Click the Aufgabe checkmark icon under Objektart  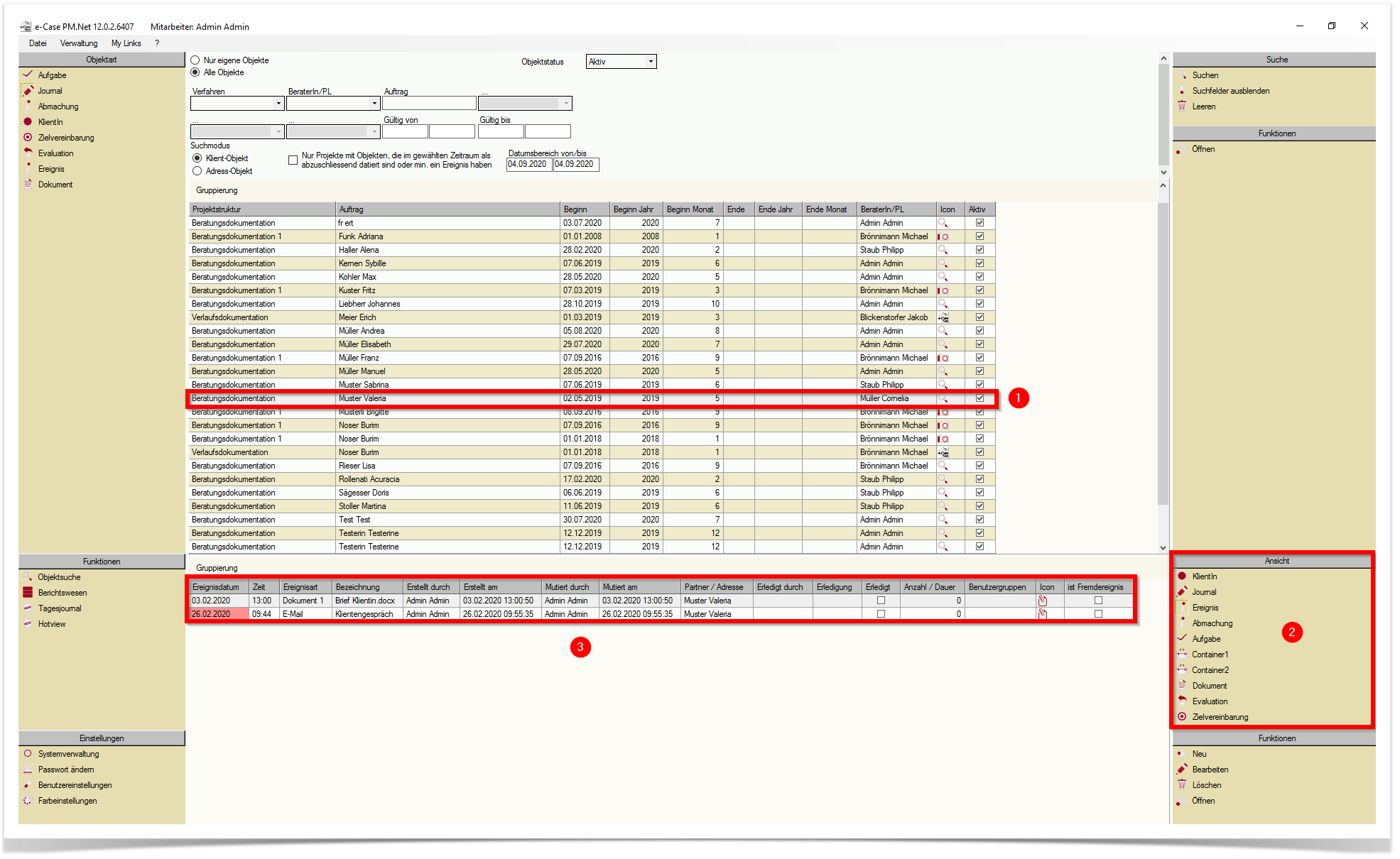coord(28,75)
